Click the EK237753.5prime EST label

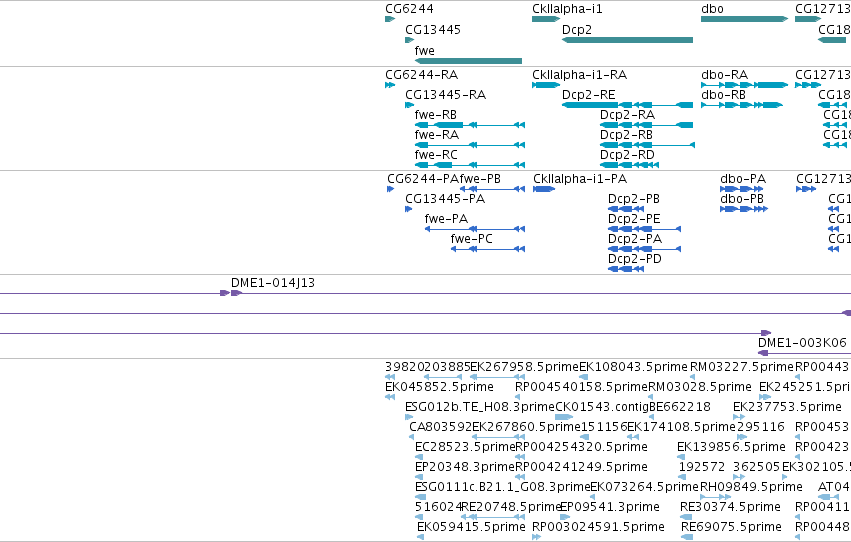click(x=788, y=407)
